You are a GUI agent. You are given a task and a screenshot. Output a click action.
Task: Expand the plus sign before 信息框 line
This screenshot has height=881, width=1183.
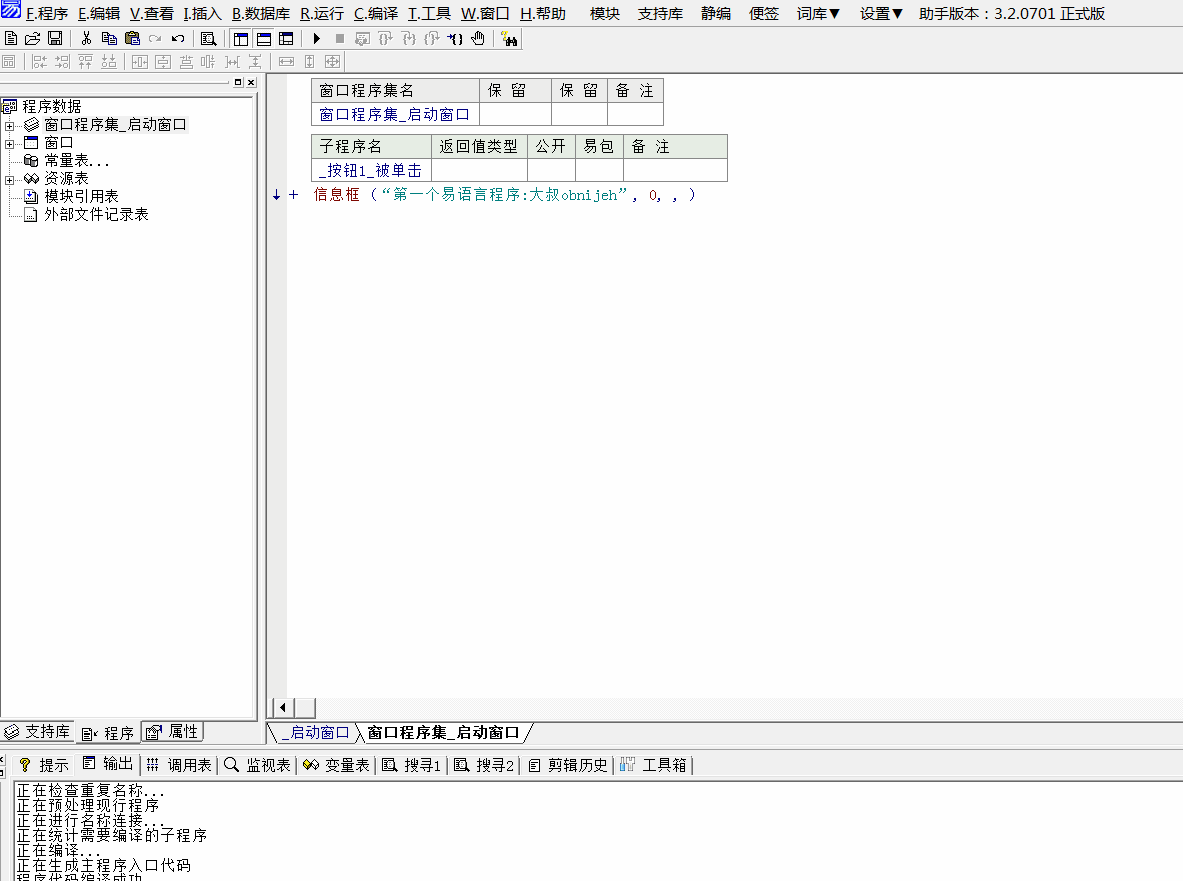point(293,195)
